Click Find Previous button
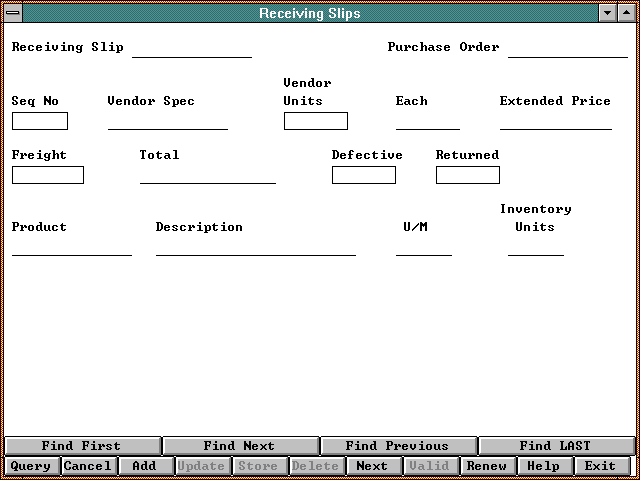640x480 pixels. pos(397,446)
